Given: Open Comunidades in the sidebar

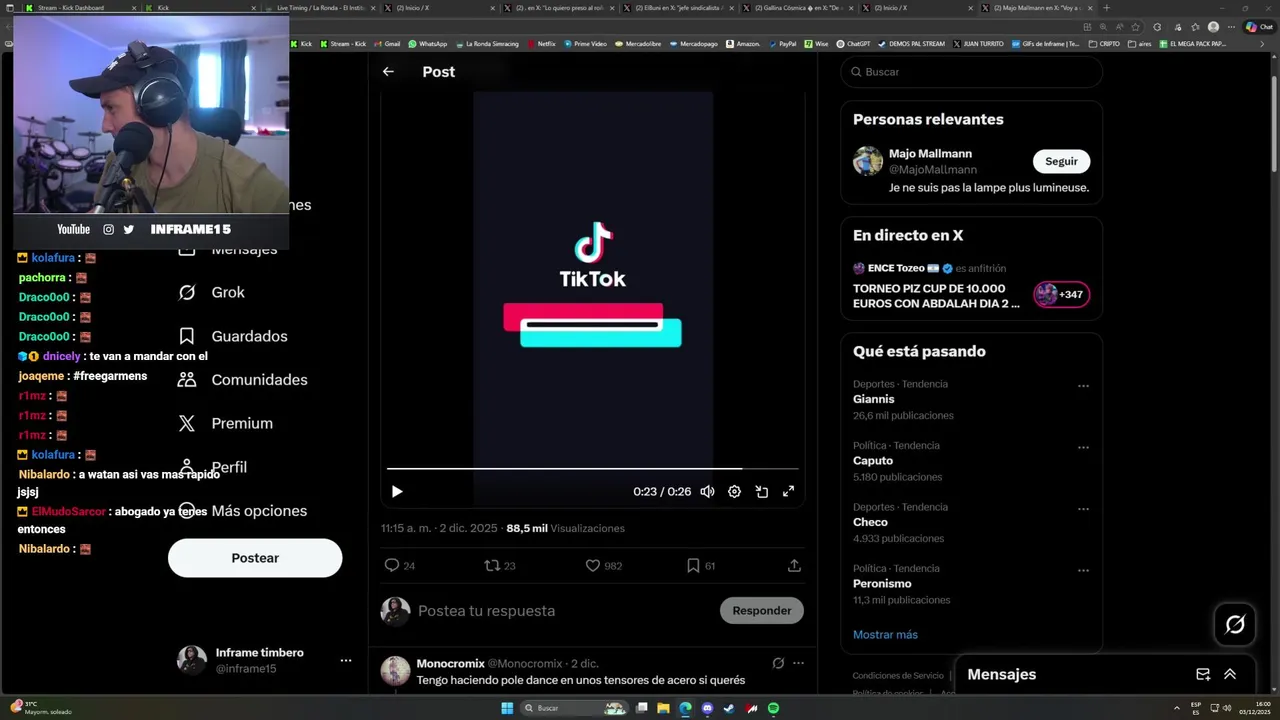Looking at the screenshot, I should (x=243, y=380).
